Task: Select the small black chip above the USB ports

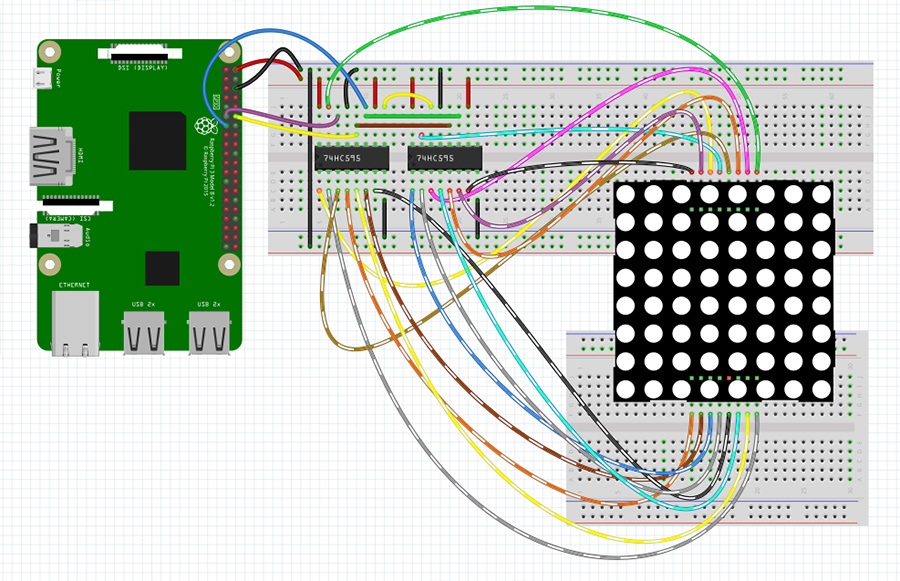Action: coord(162,268)
